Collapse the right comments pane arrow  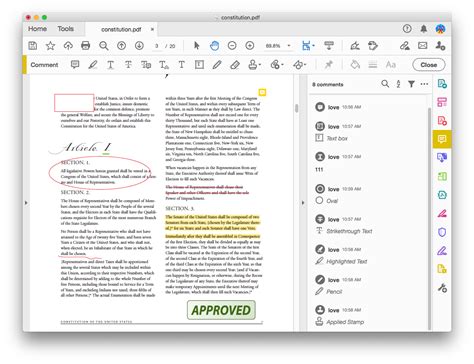click(x=303, y=202)
